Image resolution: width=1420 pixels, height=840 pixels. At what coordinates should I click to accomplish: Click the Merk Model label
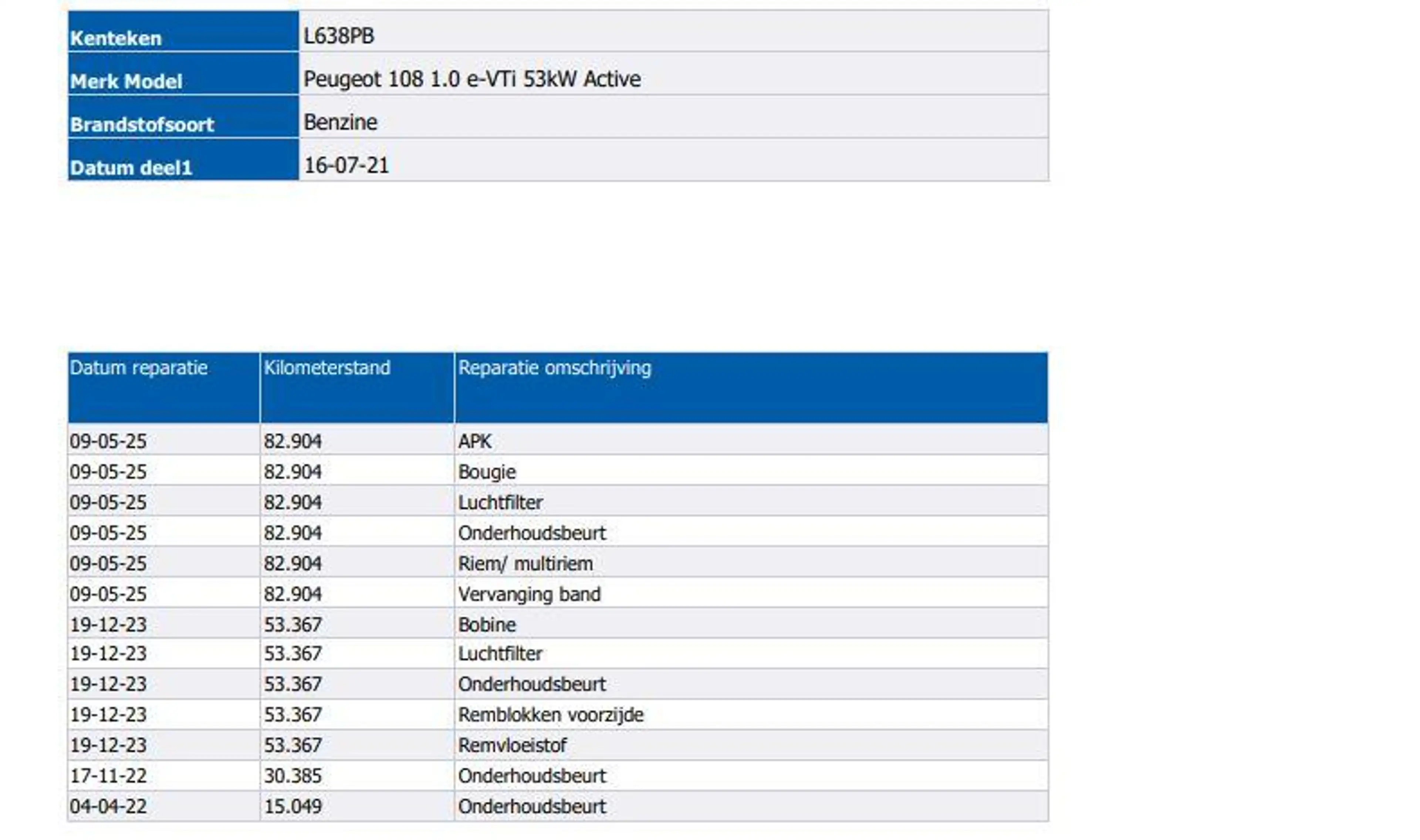[126, 81]
